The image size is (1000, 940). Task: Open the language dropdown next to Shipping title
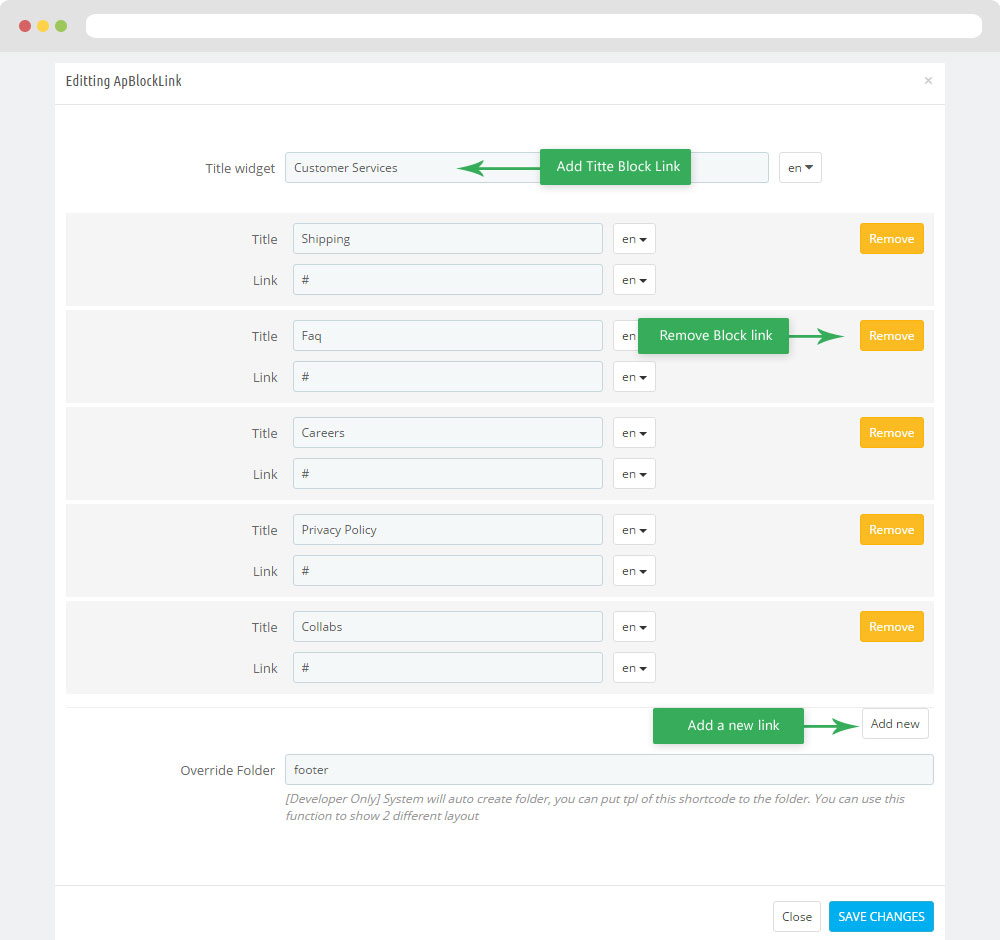[x=634, y=239]
